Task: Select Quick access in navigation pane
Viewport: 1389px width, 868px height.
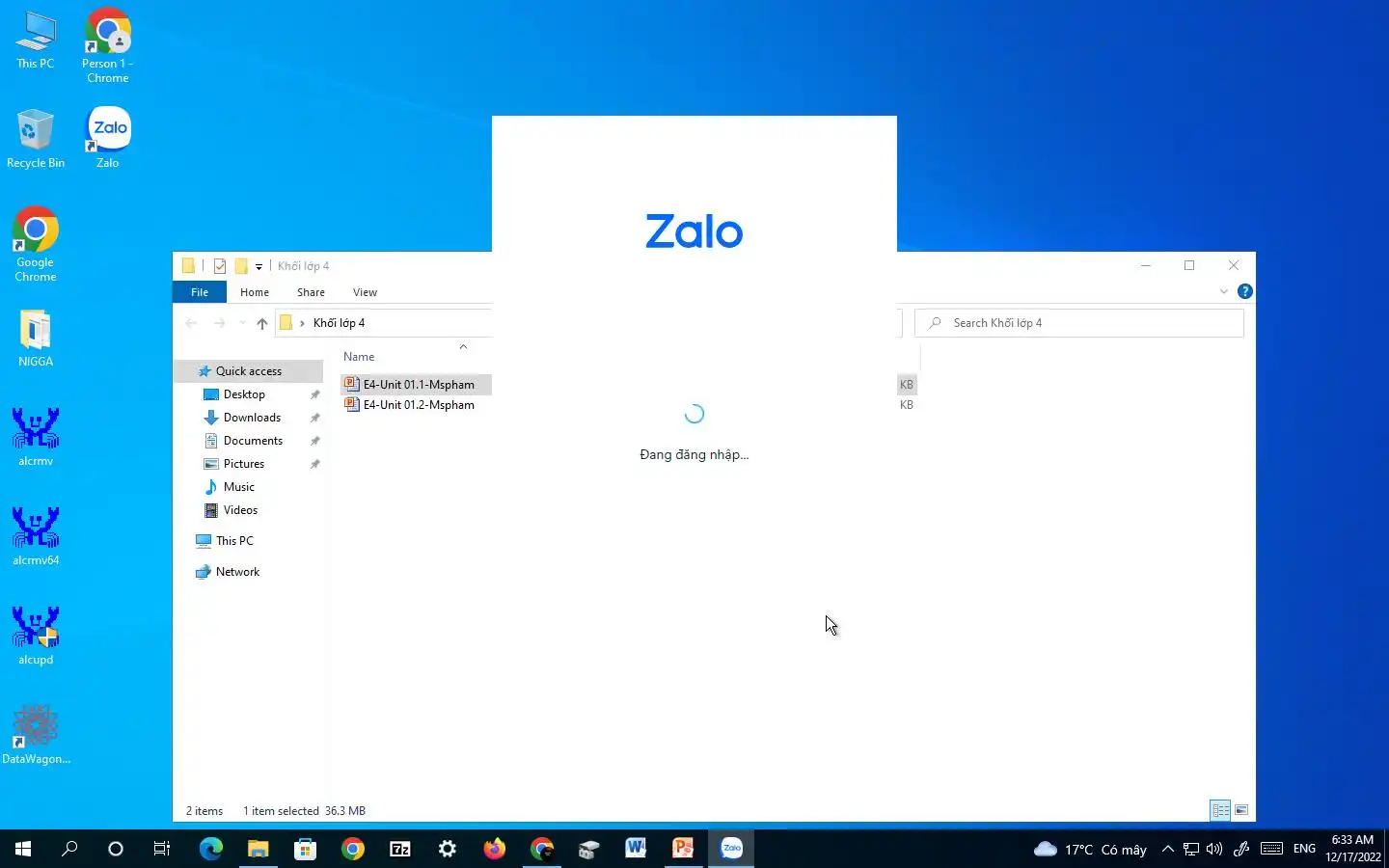Action: [x=248, y=371]
